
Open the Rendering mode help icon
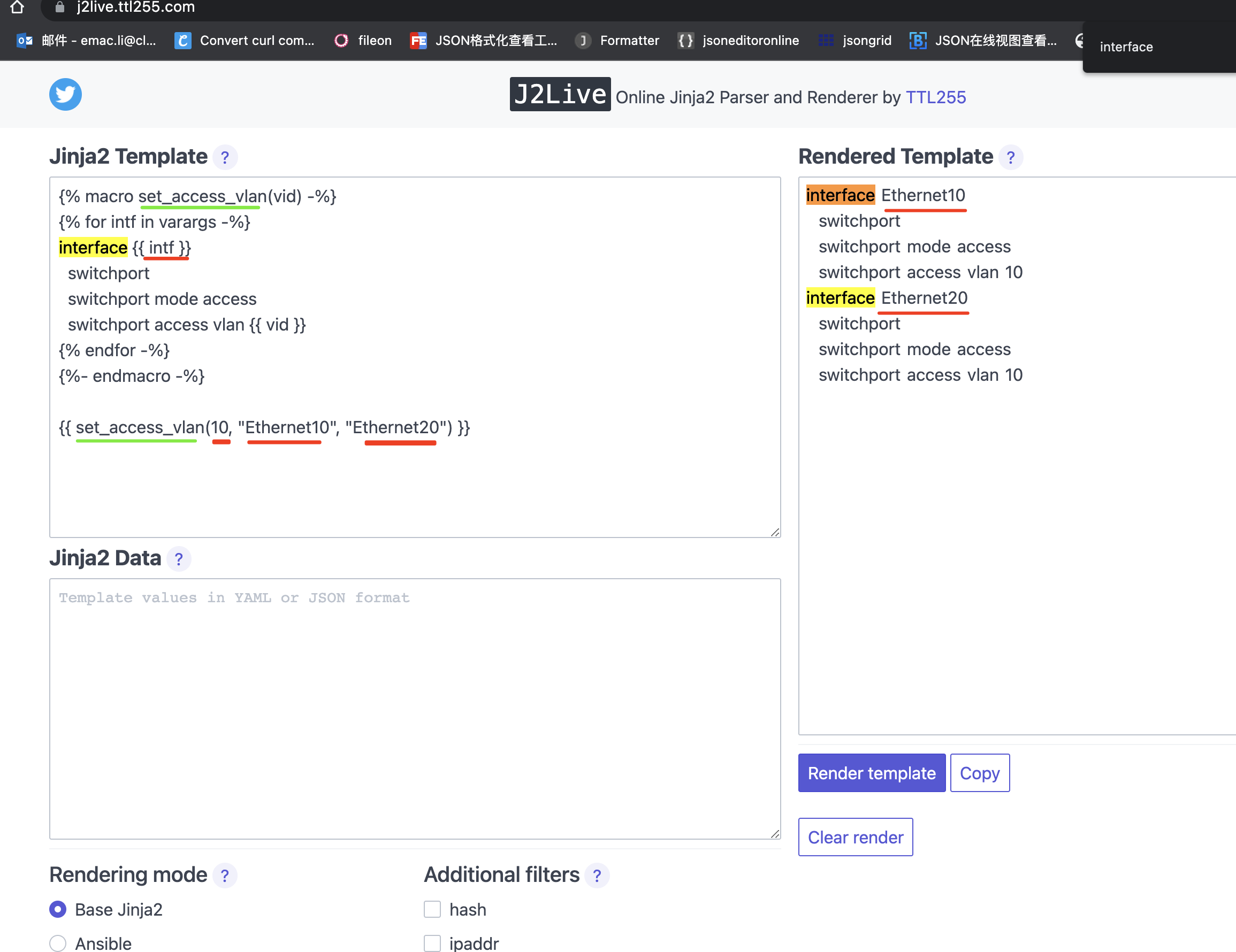[x=225, y=876]
